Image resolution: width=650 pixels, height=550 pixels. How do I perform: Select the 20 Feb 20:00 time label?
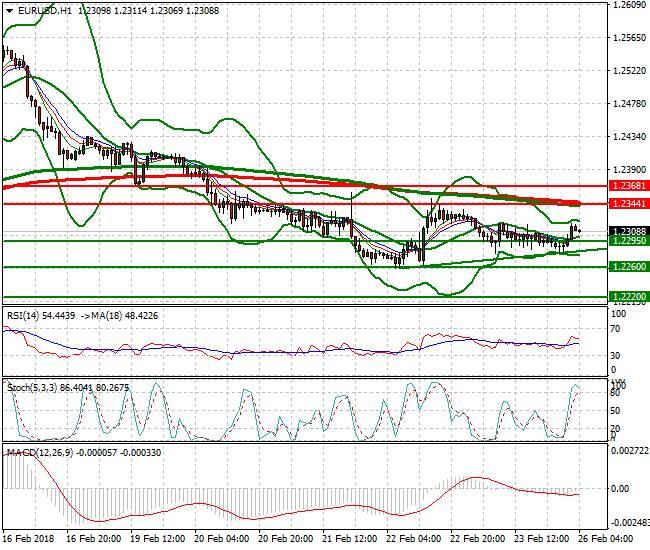[286, 539]
